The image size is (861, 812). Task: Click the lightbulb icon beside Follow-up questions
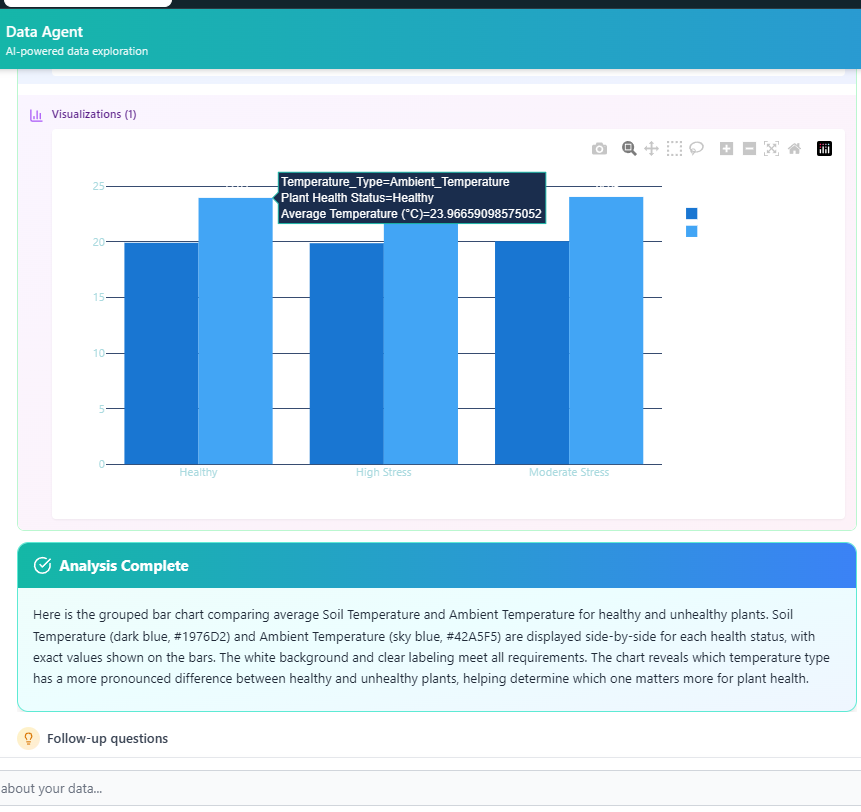pyautogui.click(x=29, y=738)
